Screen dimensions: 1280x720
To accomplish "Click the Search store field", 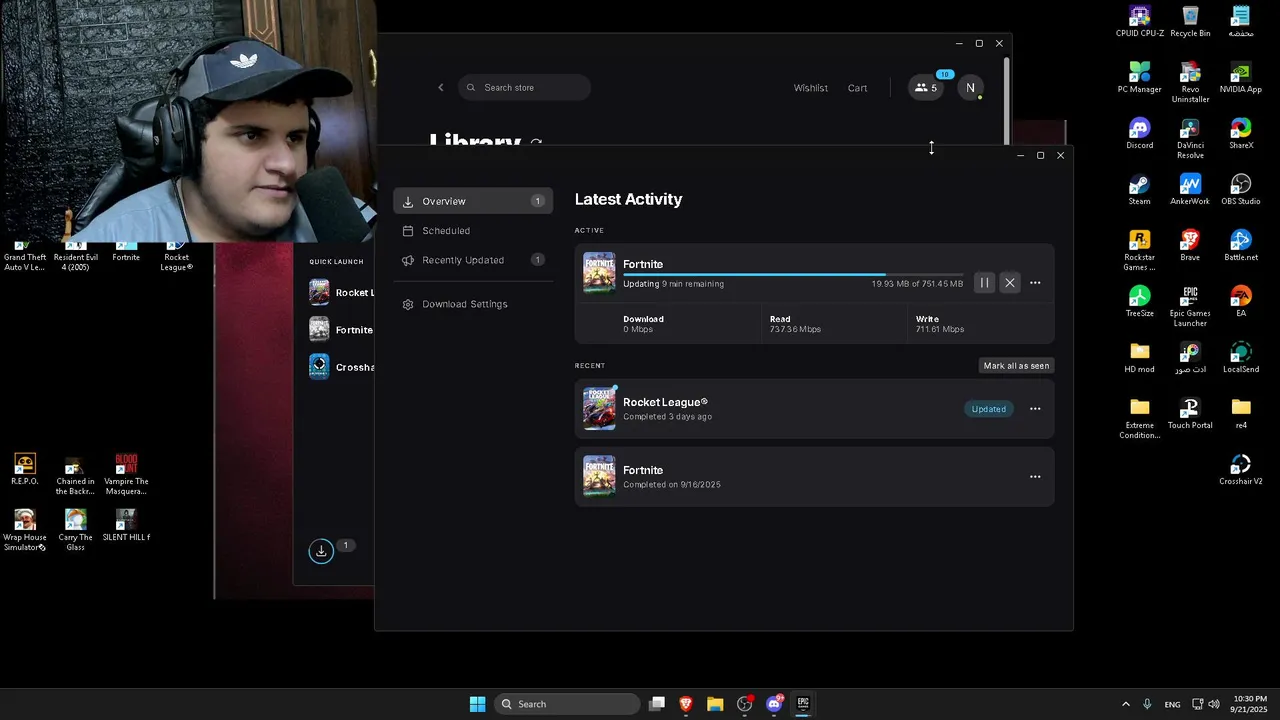I will 525,88.
